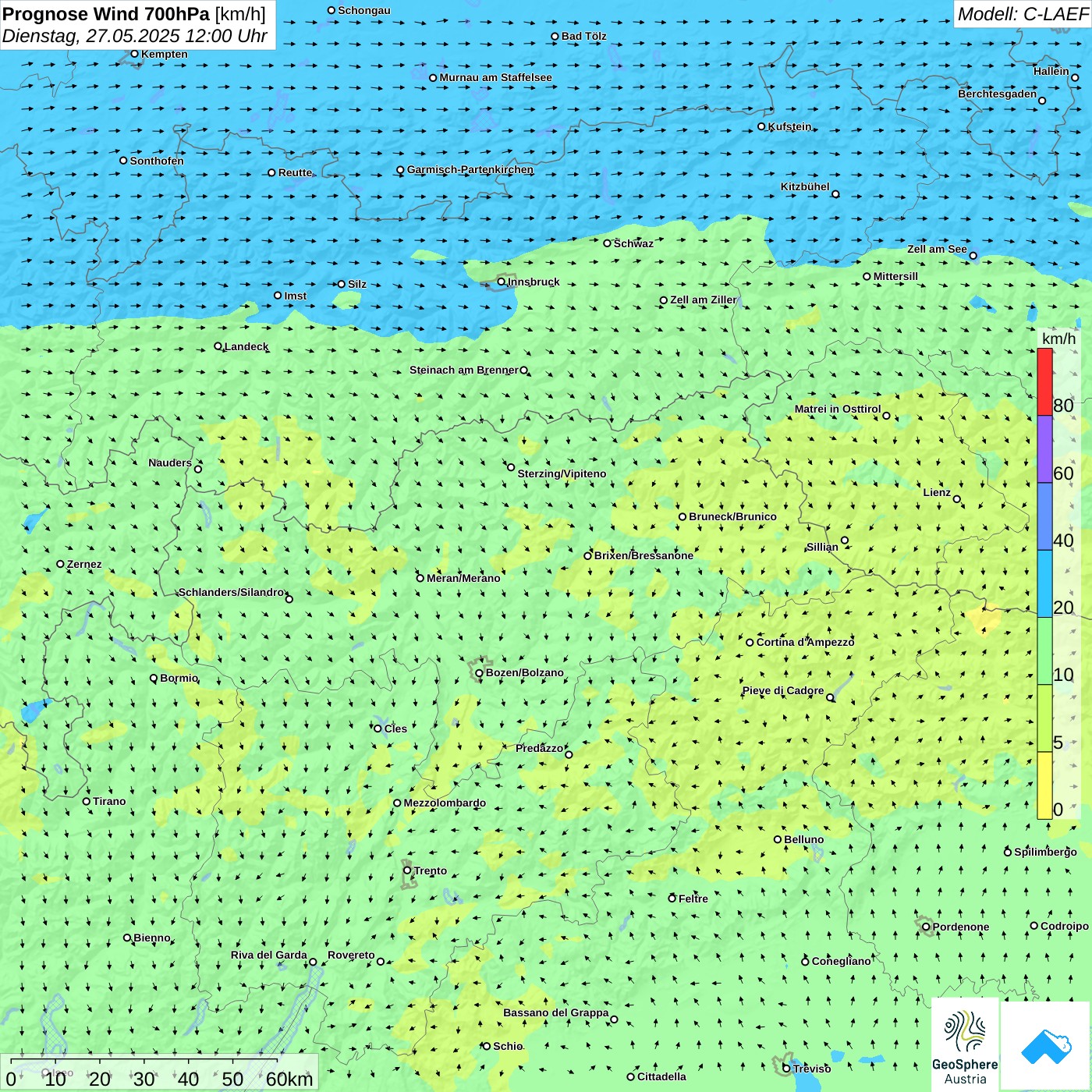Screen dimensions: 1092x1092
Task: Click the 'Riva del Garda' label
Action: coord(269,955)
